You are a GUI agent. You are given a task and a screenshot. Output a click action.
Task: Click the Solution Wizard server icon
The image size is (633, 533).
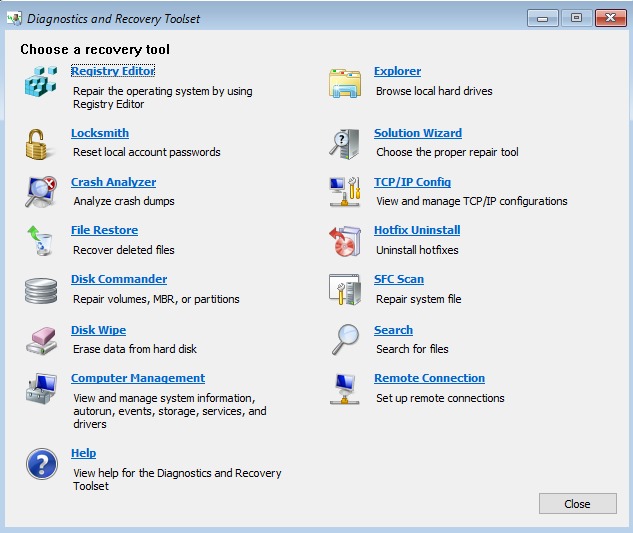[x=344, y=144]
